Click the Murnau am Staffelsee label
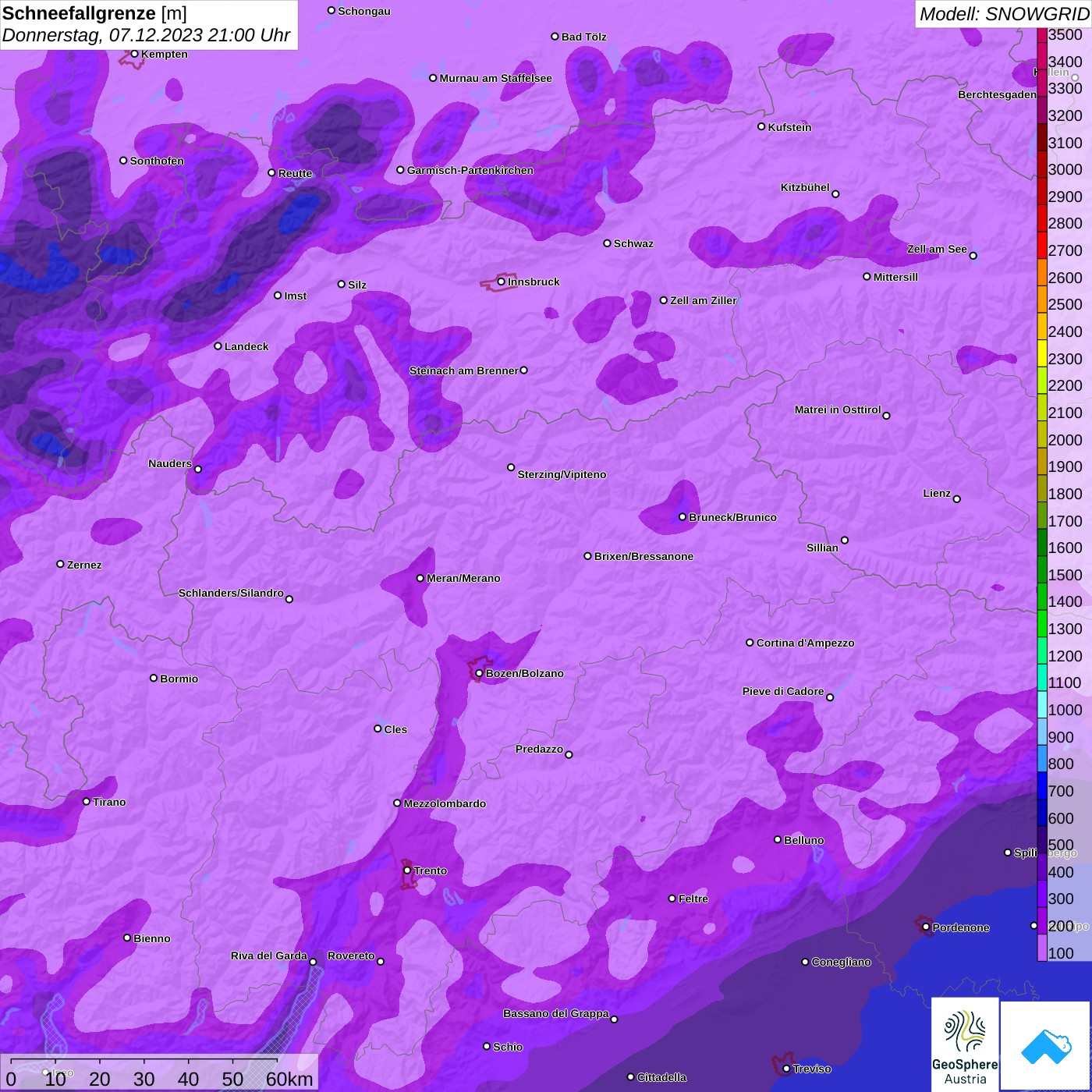Screen dimensions: 1092x1092 coord(495,78)
